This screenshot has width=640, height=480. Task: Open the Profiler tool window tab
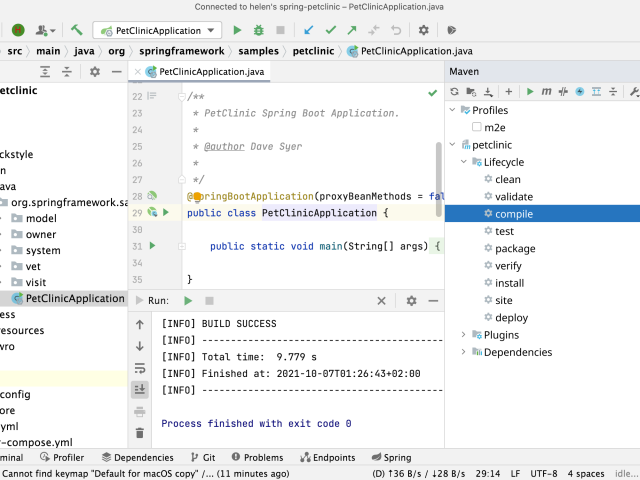pyautogui.click(x=62, y=458)
